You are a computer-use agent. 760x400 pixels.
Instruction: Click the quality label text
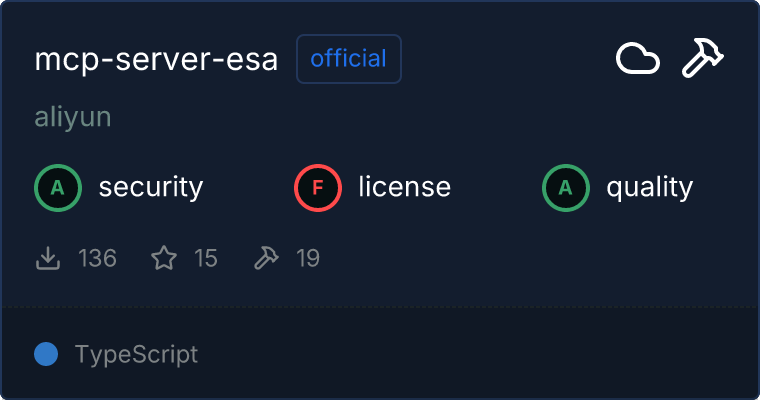[649, 187]
